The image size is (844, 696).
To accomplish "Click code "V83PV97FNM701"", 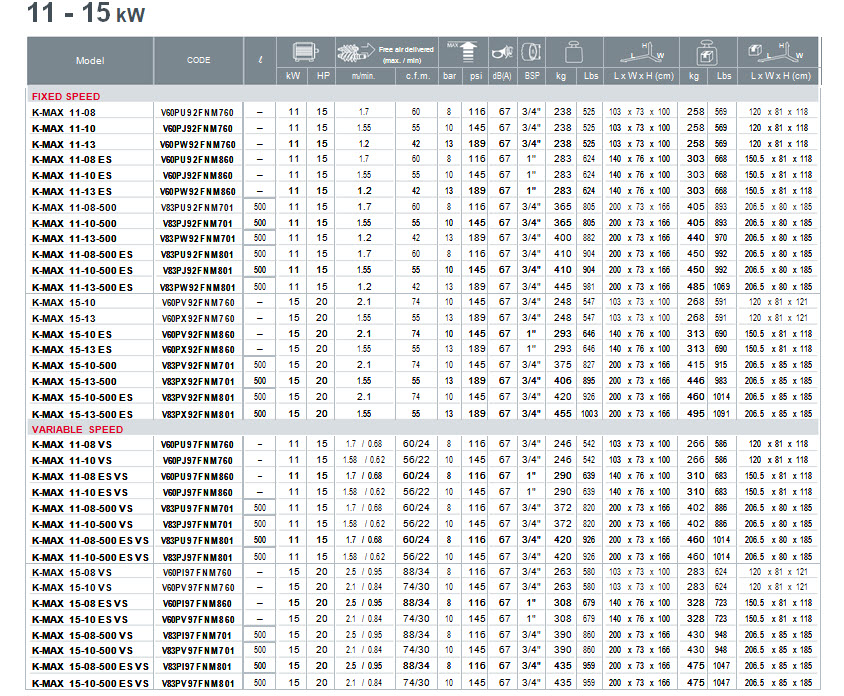I will (198, 651).
